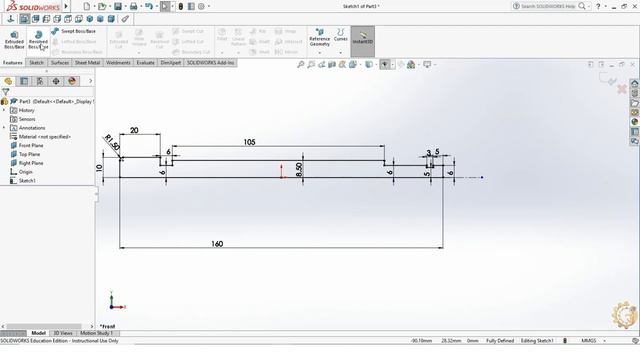
Task: Click the New document icon
Action: pos(87,6)
